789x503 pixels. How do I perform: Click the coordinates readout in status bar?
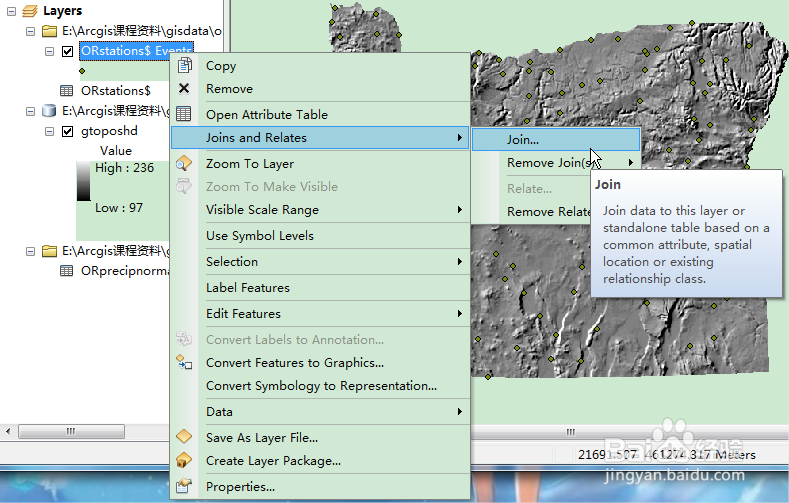[667, 455]
